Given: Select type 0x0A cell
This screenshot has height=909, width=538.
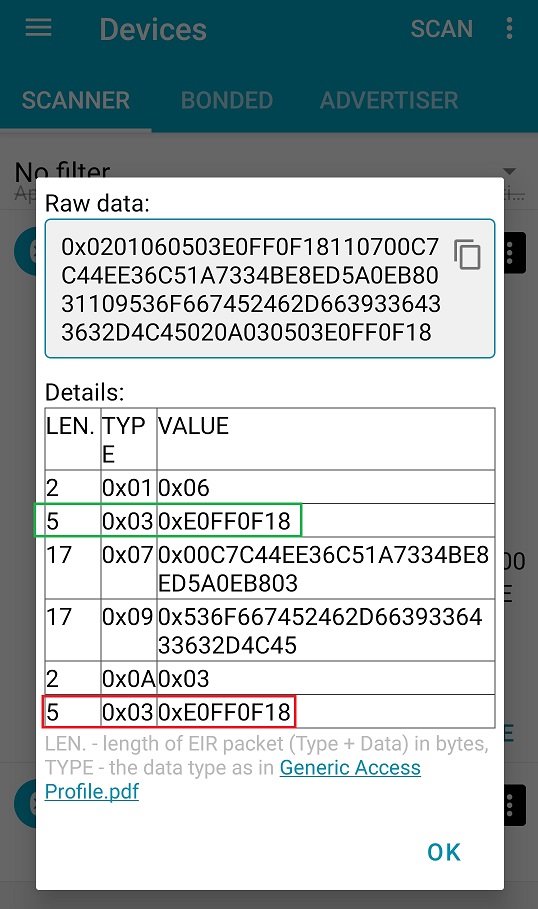Looking at the screenshot, I should pos(128,678).
